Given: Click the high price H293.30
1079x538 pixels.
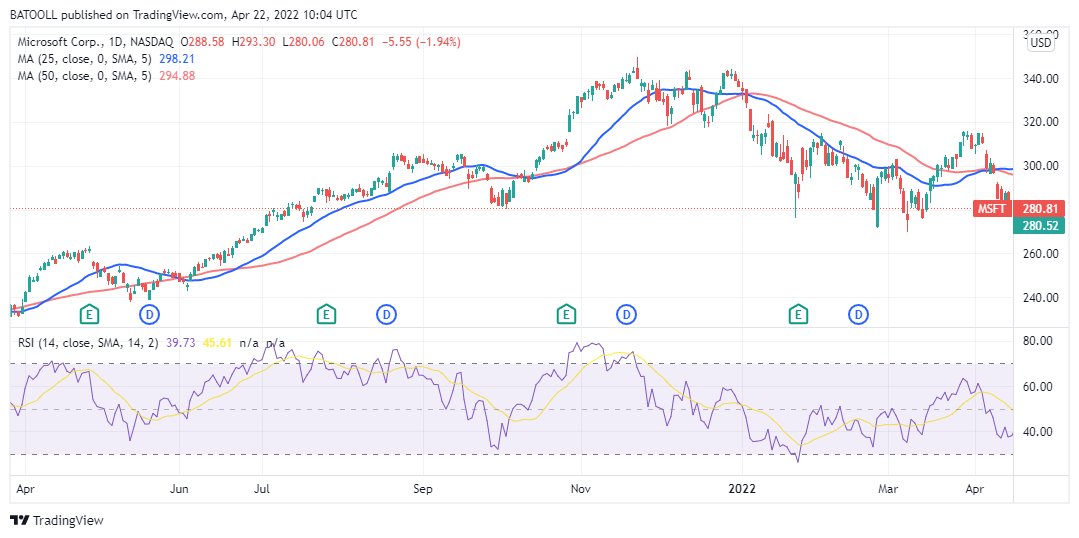Looking at the screenshot, I should tap(253, 42).
